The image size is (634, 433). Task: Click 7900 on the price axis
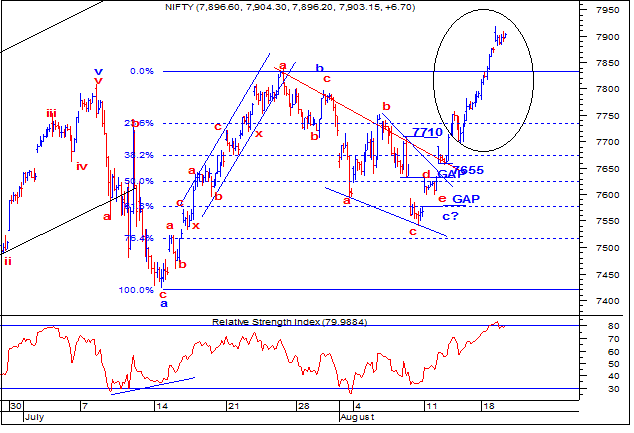point(608,37)
